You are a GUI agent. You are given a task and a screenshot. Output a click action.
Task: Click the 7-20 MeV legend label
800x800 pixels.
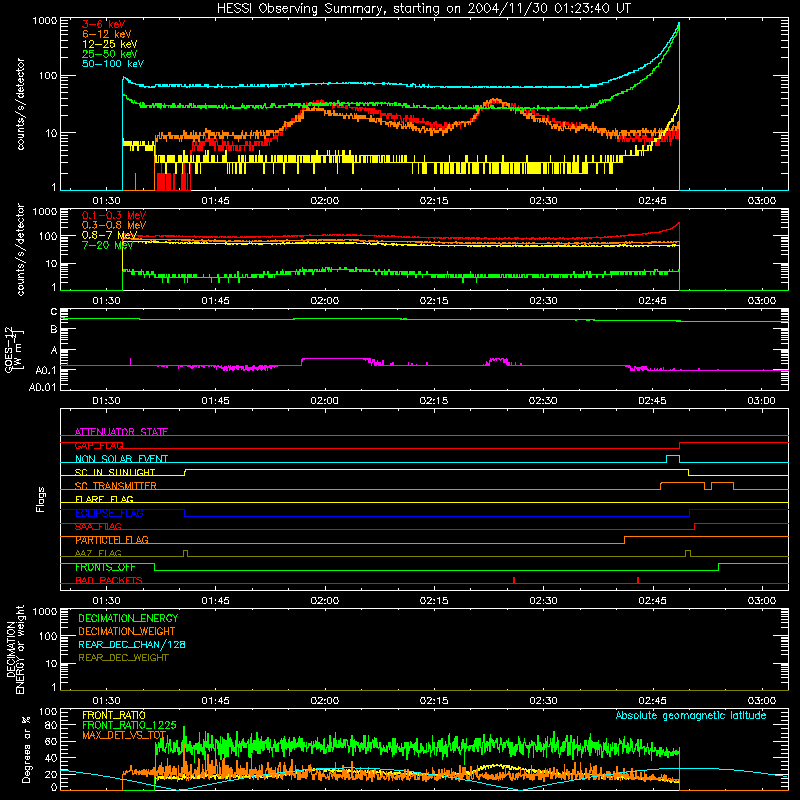[x=108, y=245]
